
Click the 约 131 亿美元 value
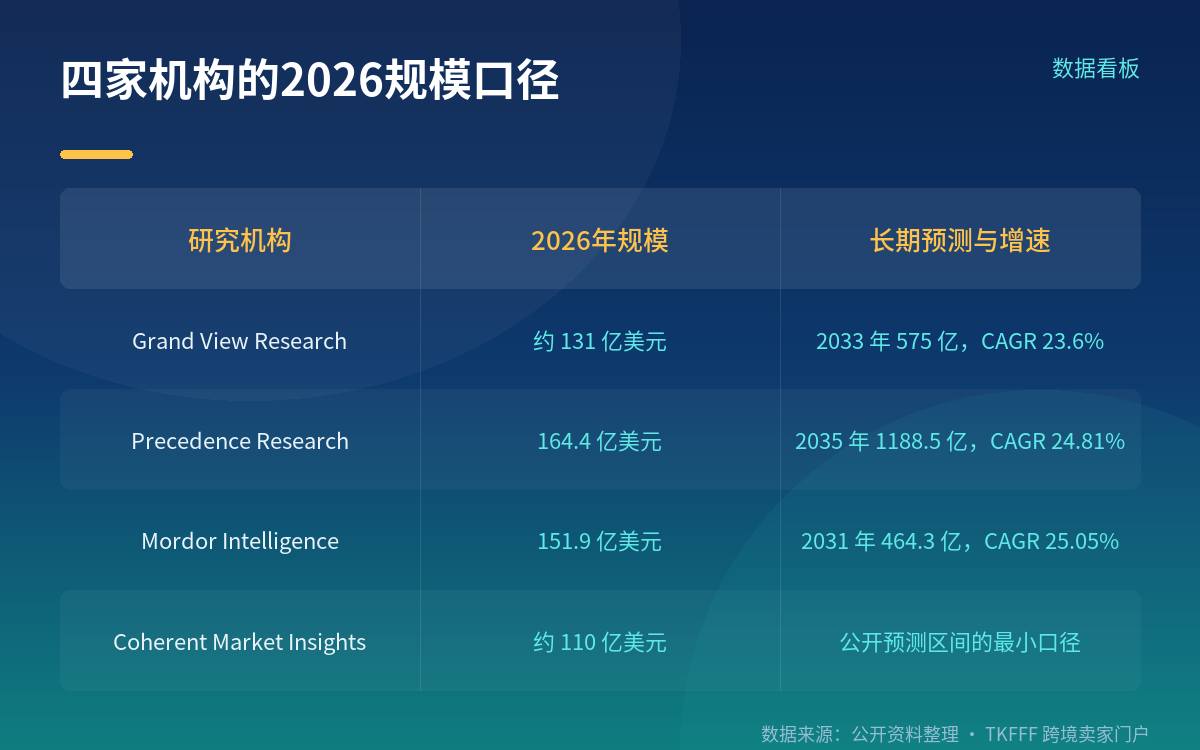point(600,341)
